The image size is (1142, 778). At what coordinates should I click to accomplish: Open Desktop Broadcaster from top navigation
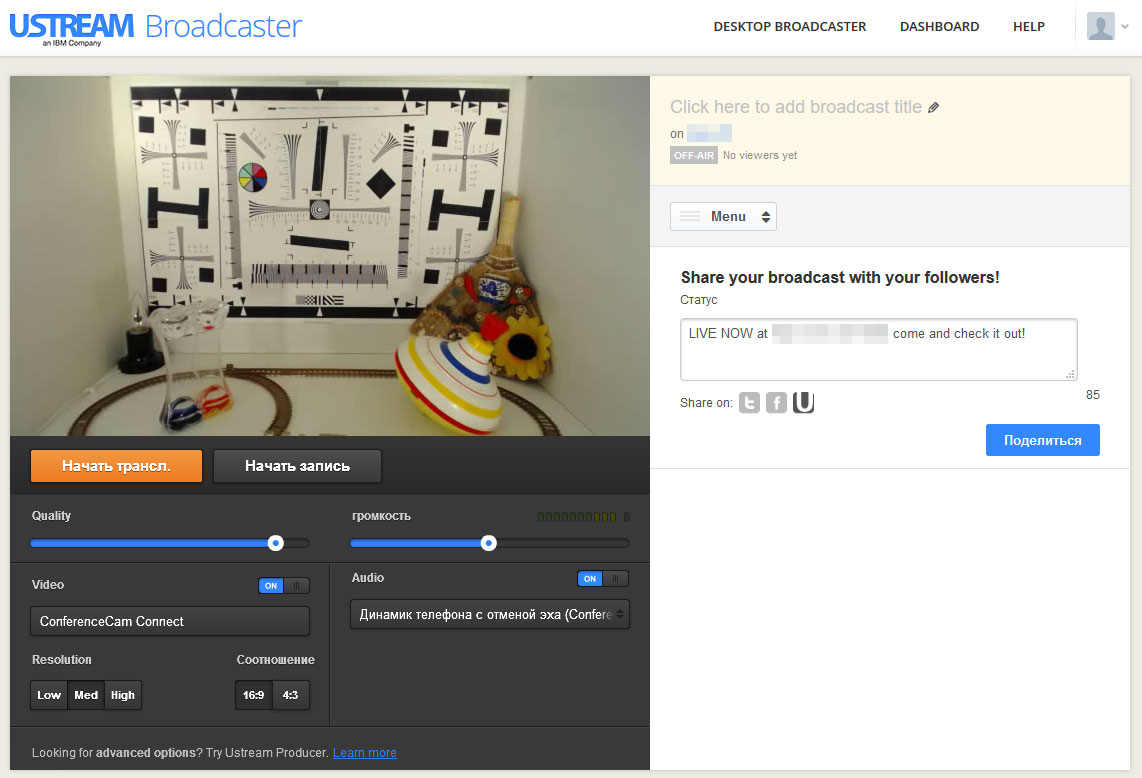[x=789, y=26]
